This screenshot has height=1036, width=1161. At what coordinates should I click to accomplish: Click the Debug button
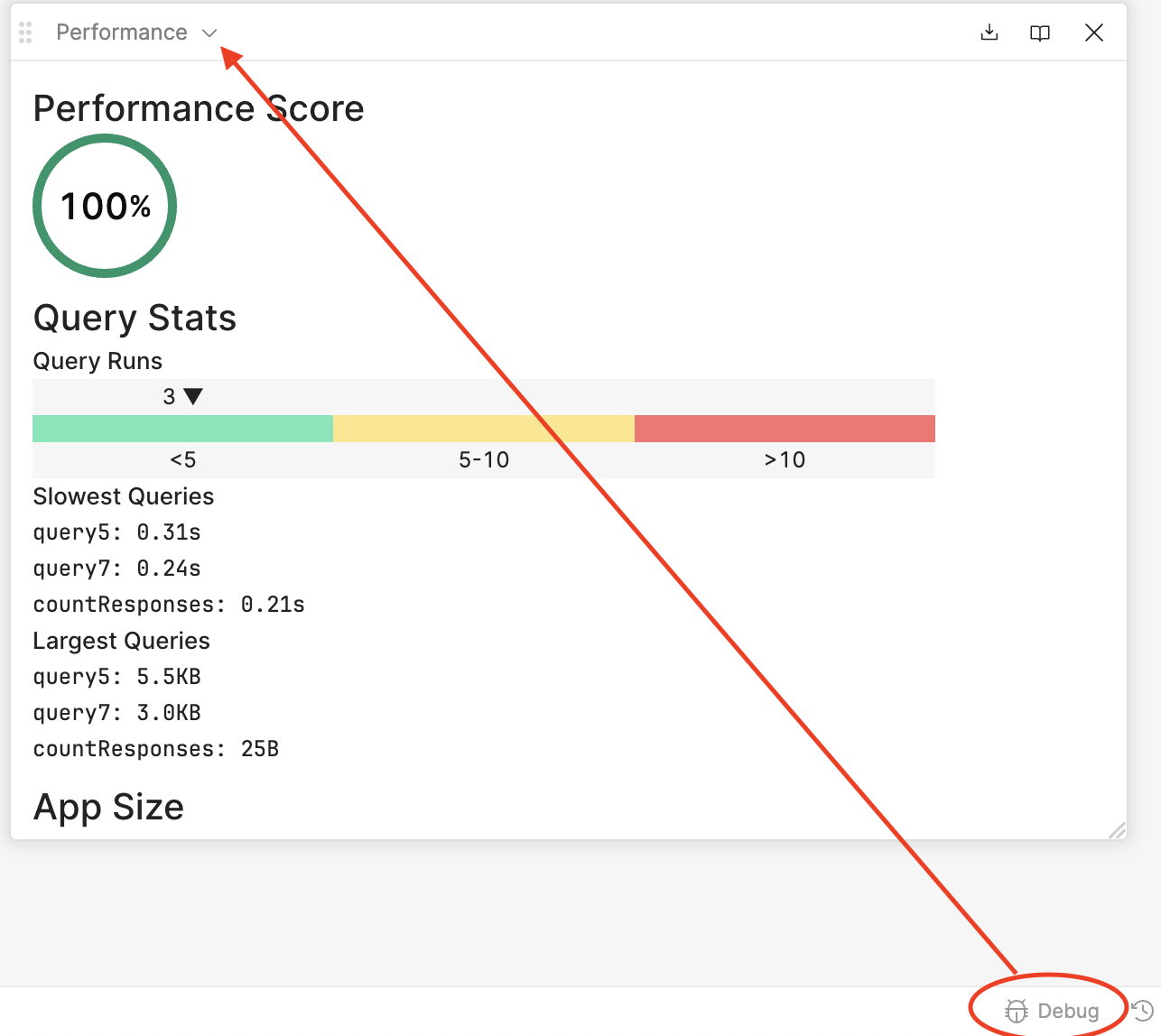click(x=1052, y=1011)
